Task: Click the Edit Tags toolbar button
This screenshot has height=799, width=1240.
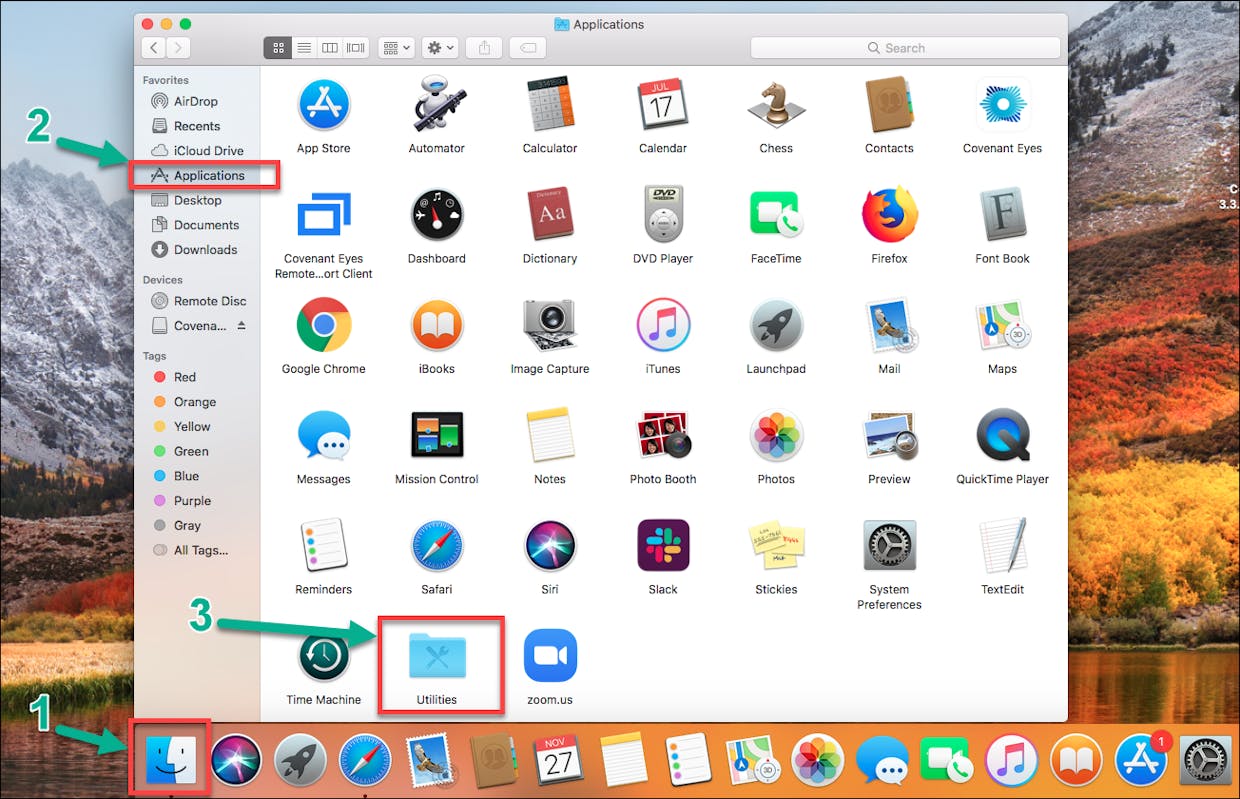Action: tap(527, 47)
